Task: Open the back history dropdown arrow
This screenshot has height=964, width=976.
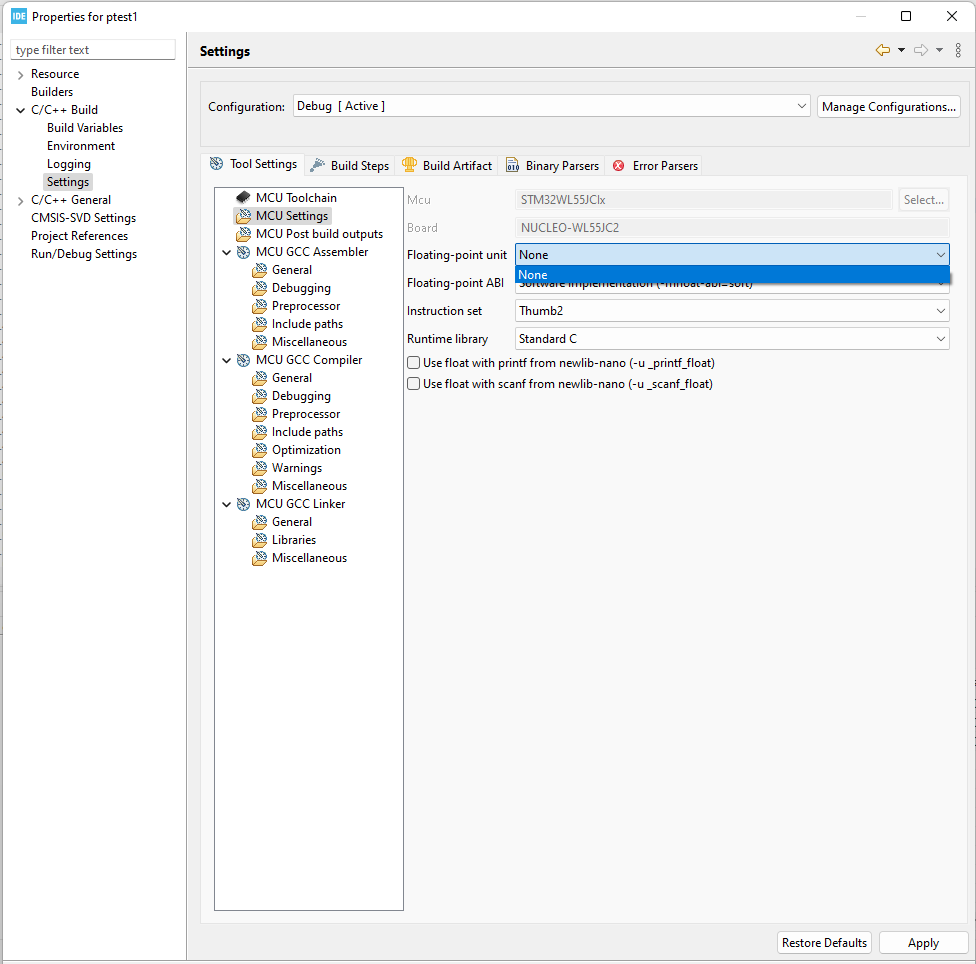Action: coord(901,50)
